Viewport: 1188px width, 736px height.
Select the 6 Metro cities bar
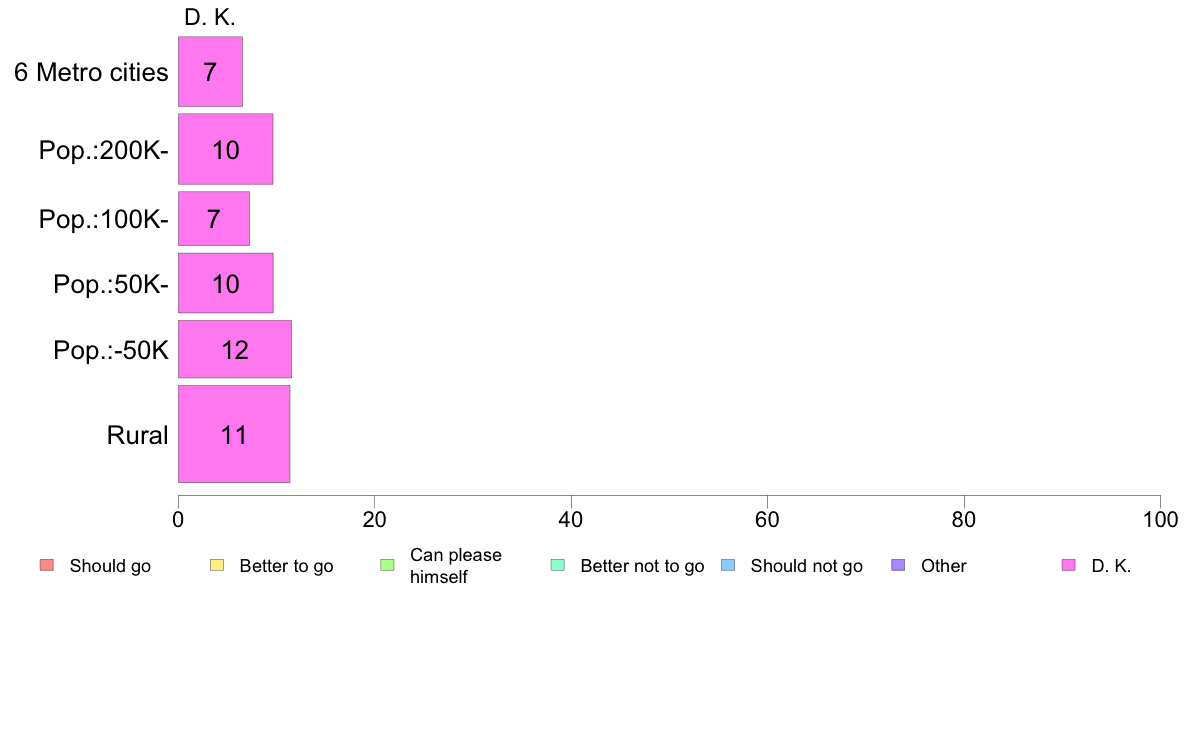click(211, 72)
